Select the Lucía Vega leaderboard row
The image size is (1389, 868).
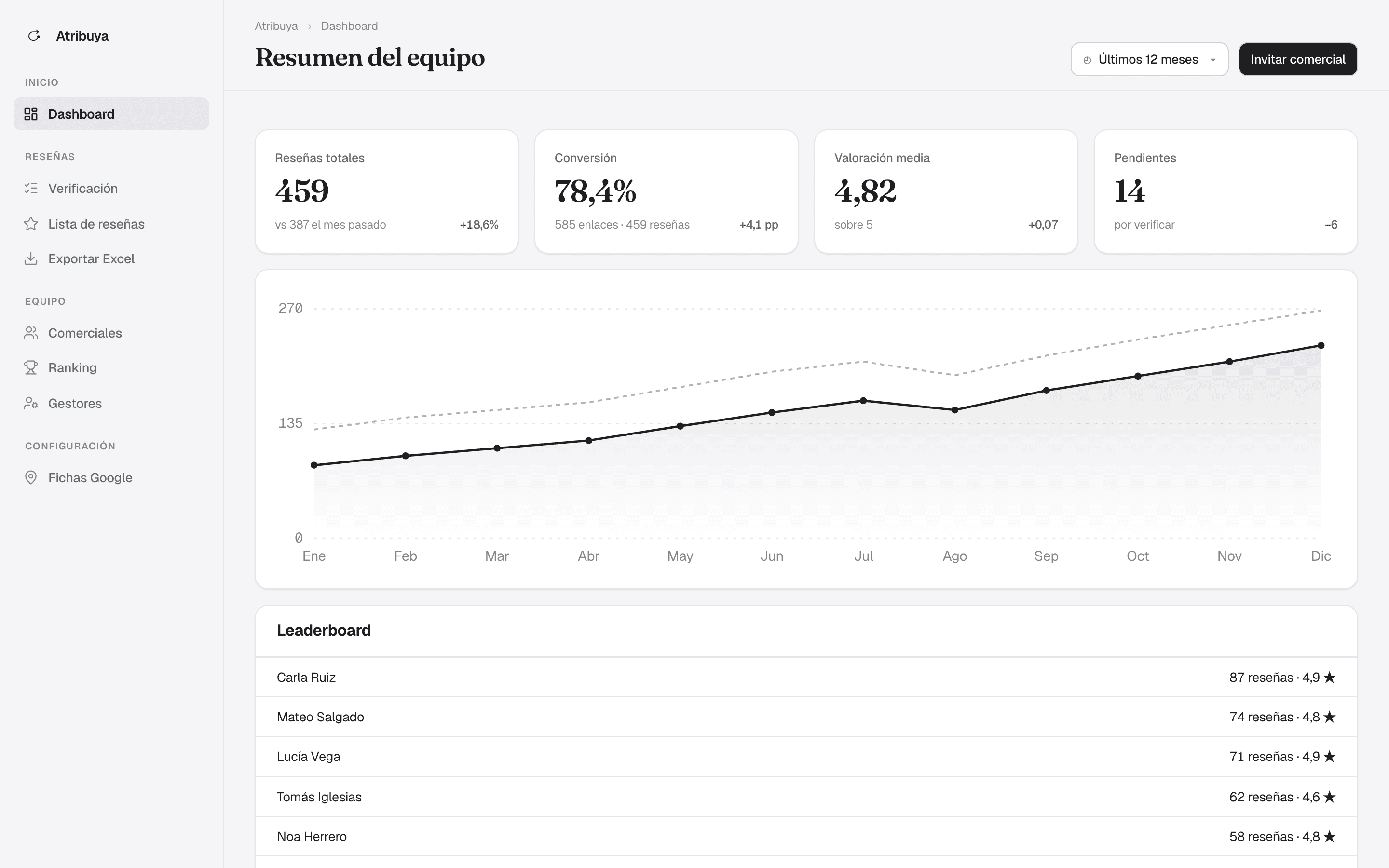point(806,757)
